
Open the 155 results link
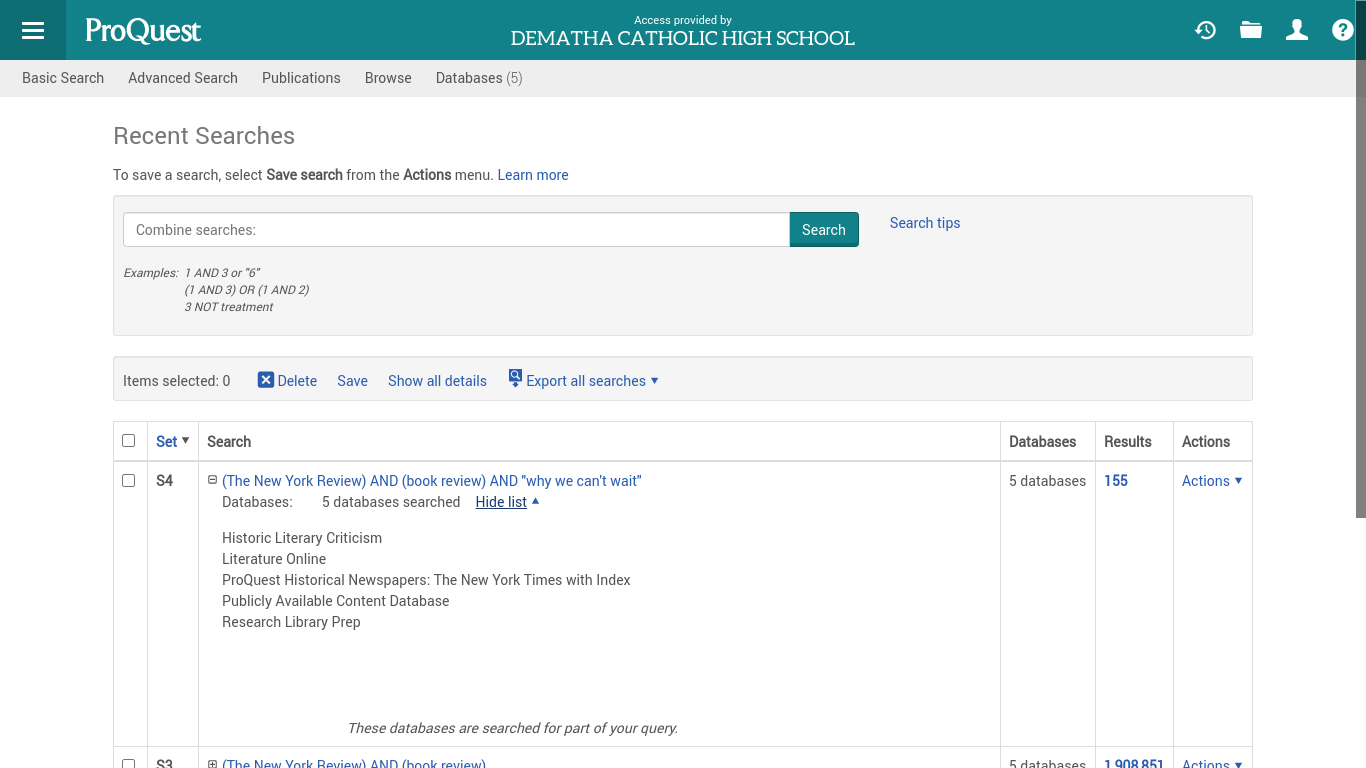(x=1116, y=481)
